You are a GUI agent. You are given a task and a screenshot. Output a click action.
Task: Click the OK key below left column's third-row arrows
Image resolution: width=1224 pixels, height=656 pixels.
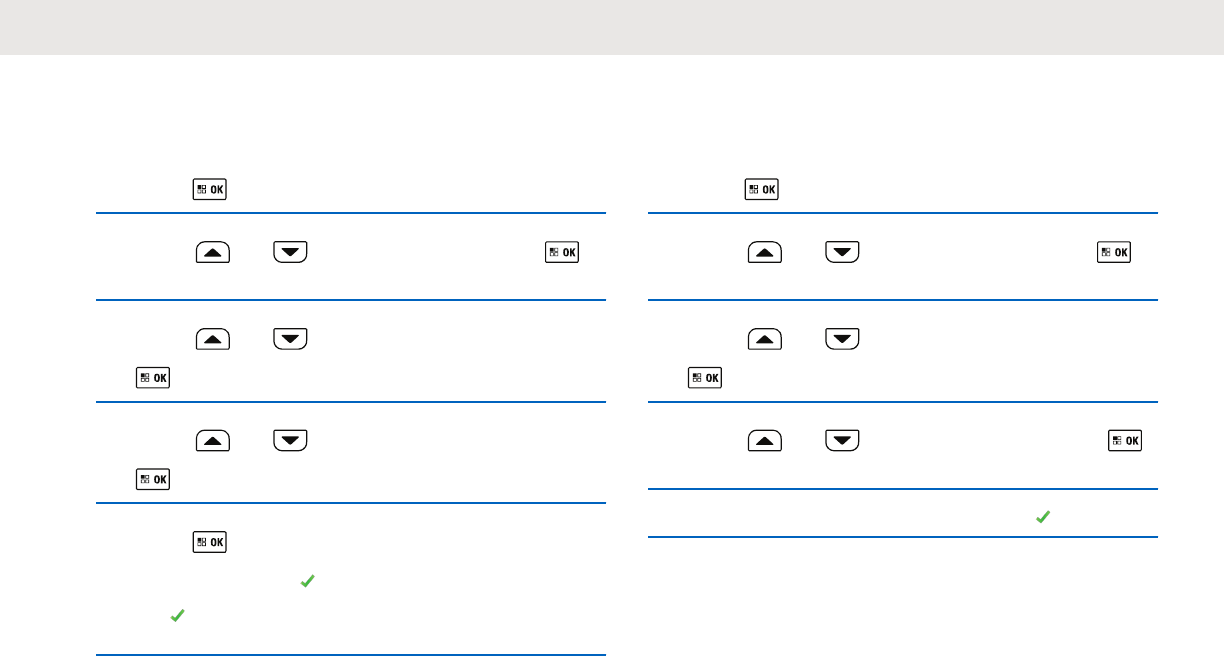point(153,378)
